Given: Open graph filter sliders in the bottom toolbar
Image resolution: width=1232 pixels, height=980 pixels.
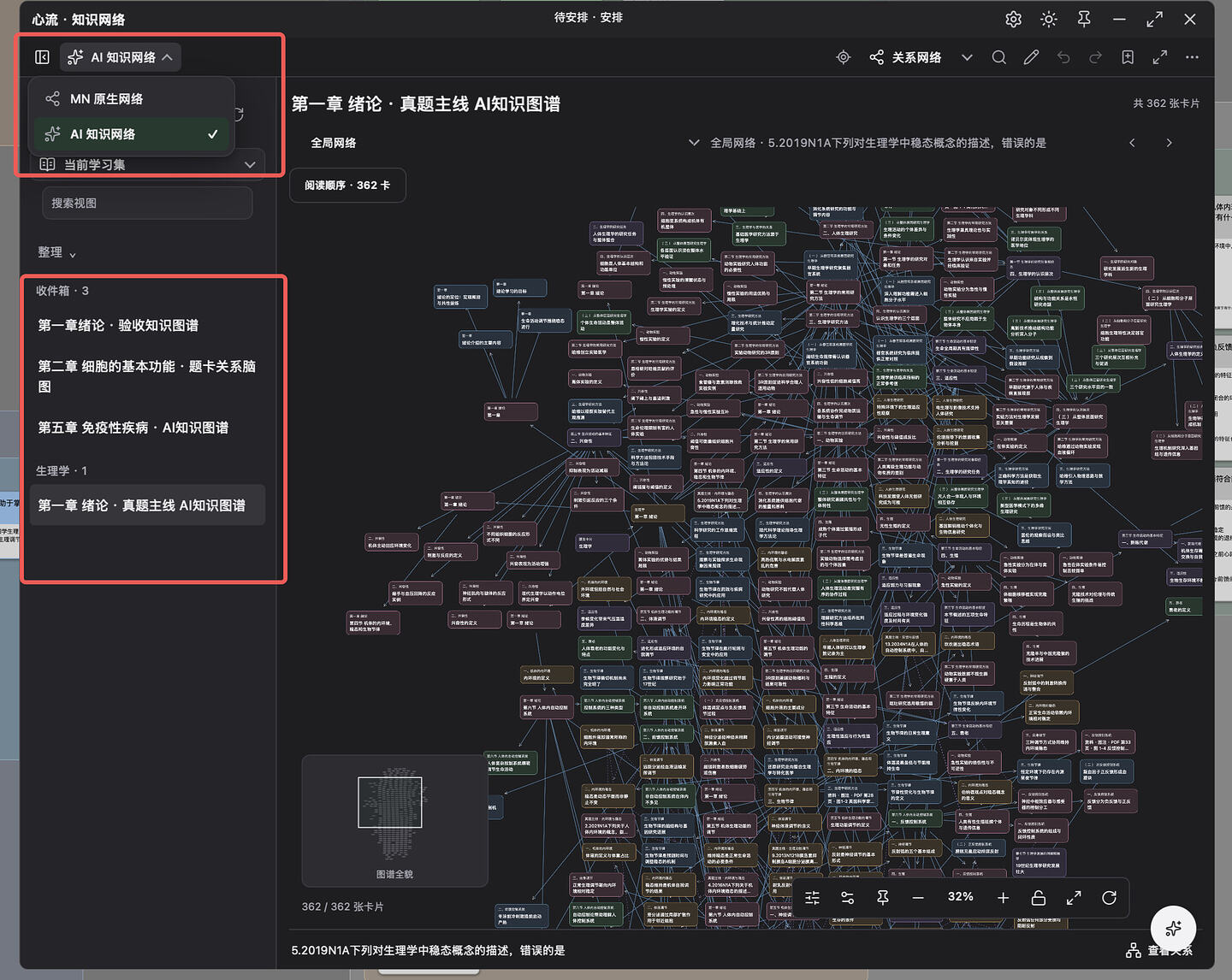Looking at the screenshot, I should pyautogui.click(x=813, y=898).
